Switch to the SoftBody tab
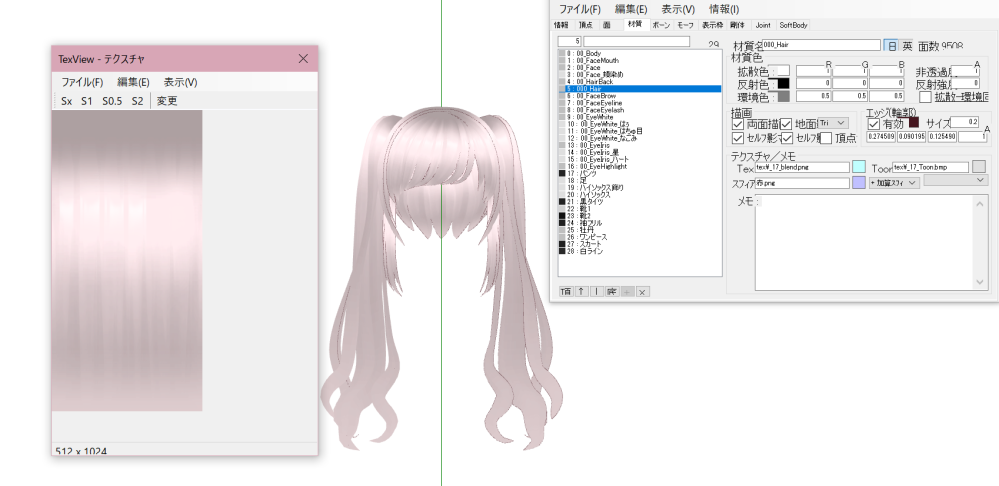Screen dimensions: 999x486 pos(793,25)
